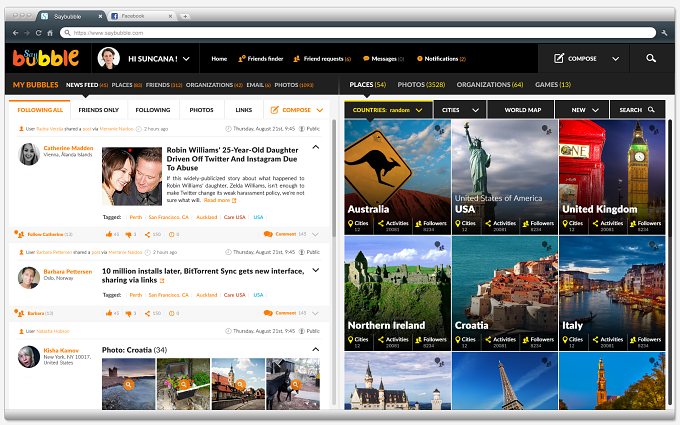Click the Saybubble logo
680x425 pixels.
(46, 58)
